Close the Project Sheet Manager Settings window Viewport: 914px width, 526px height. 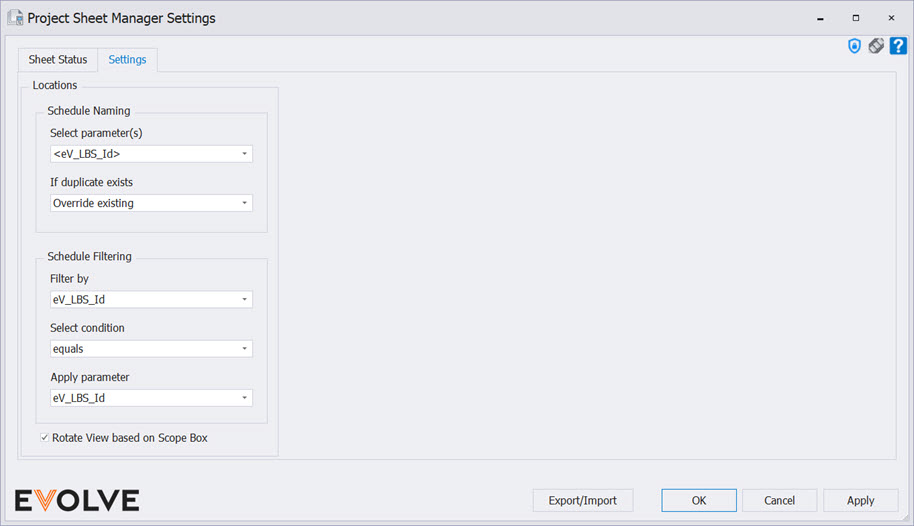891,18
